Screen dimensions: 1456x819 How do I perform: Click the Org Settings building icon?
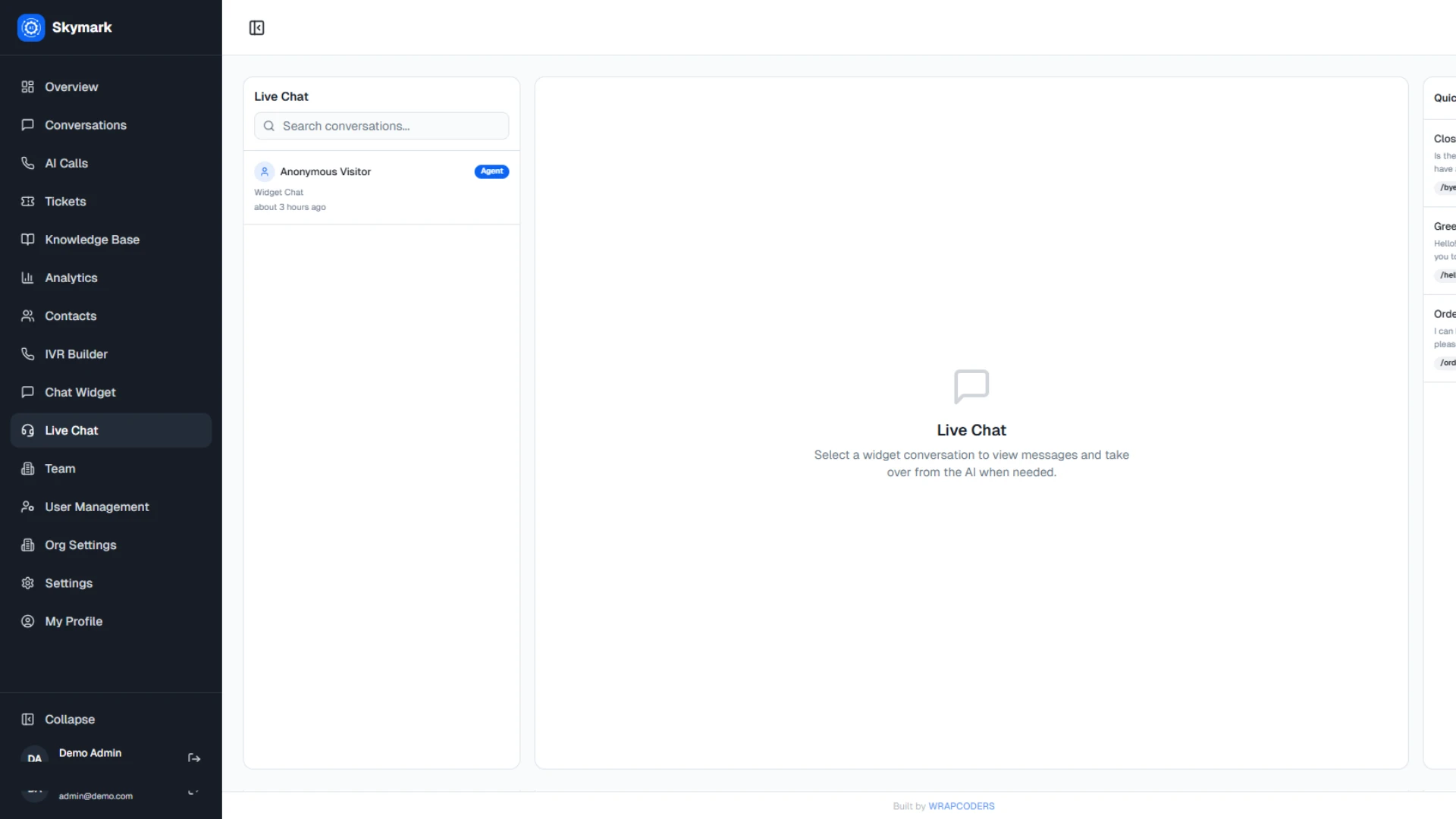click(x=28, y=545)
